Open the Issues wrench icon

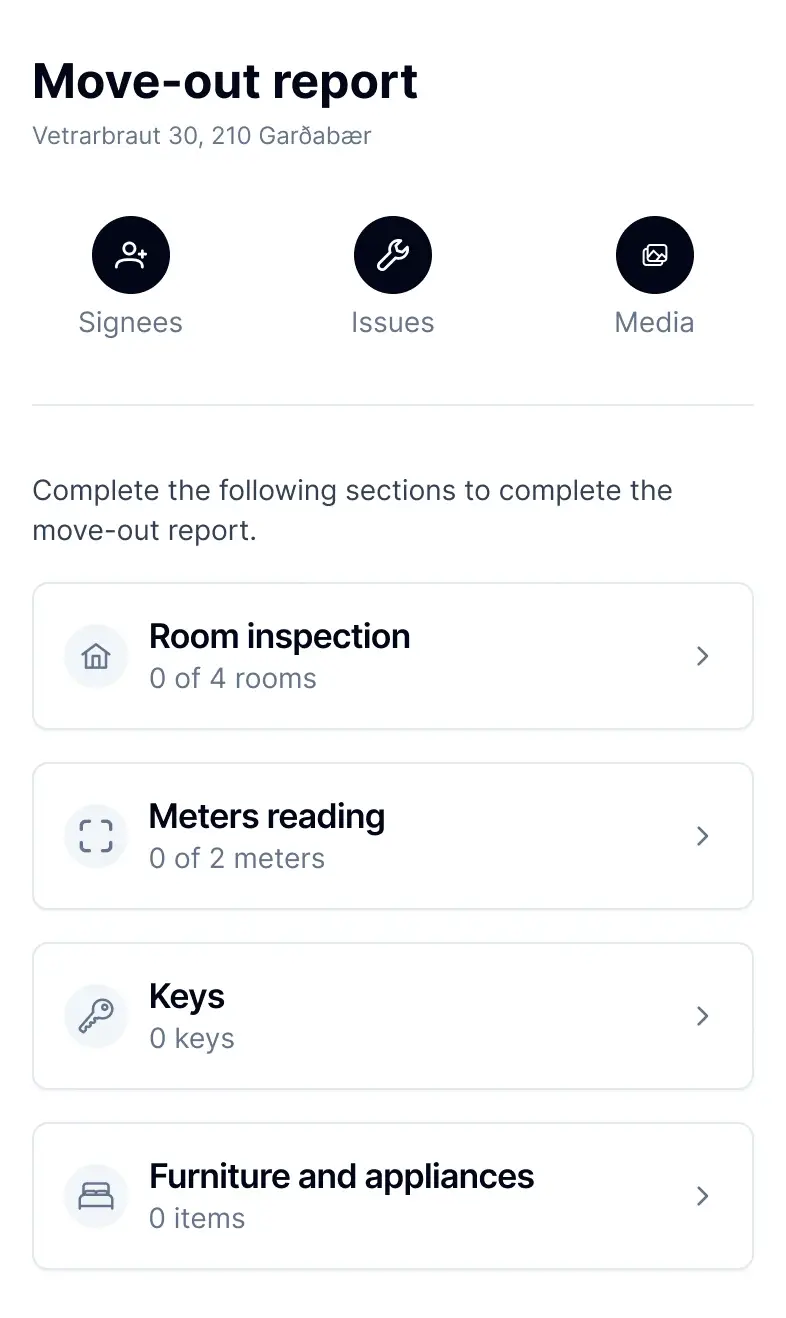[x=392, y=255]
